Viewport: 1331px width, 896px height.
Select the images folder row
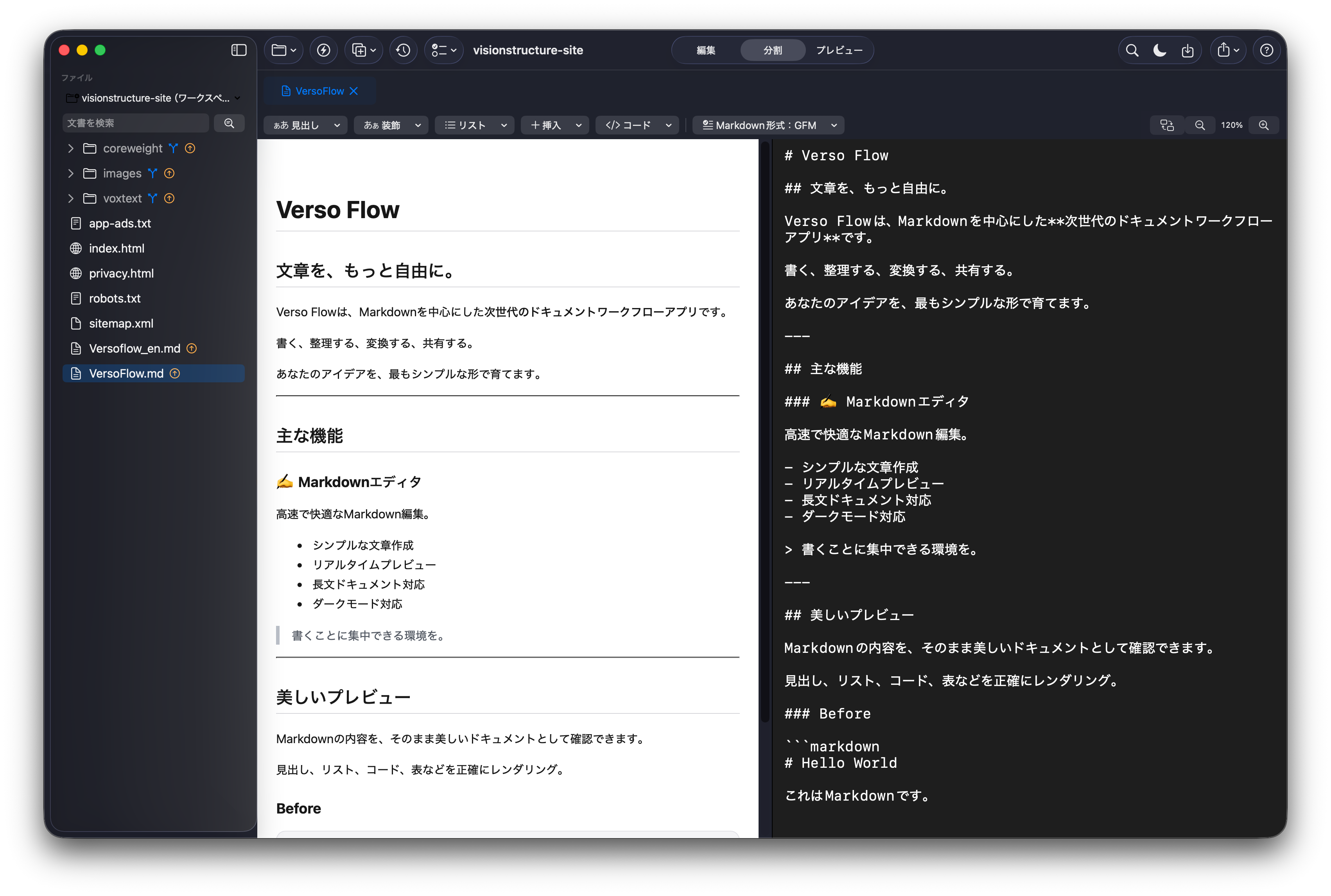(x=154, y=173)
